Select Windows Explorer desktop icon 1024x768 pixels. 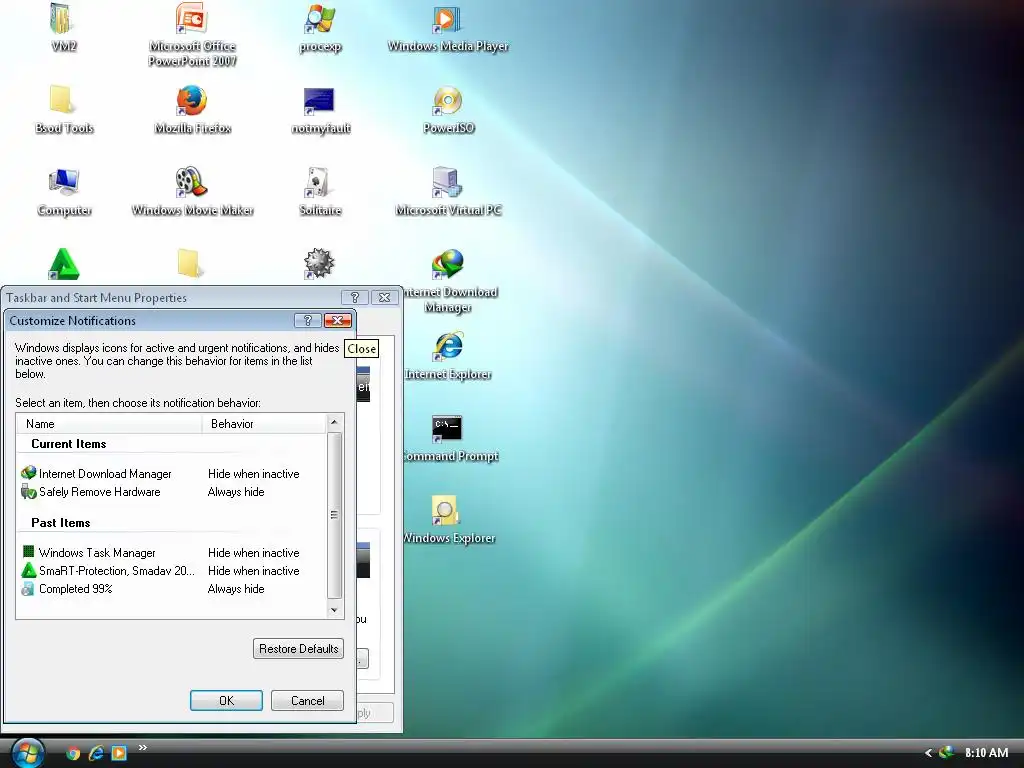click(x=448, y=520)
